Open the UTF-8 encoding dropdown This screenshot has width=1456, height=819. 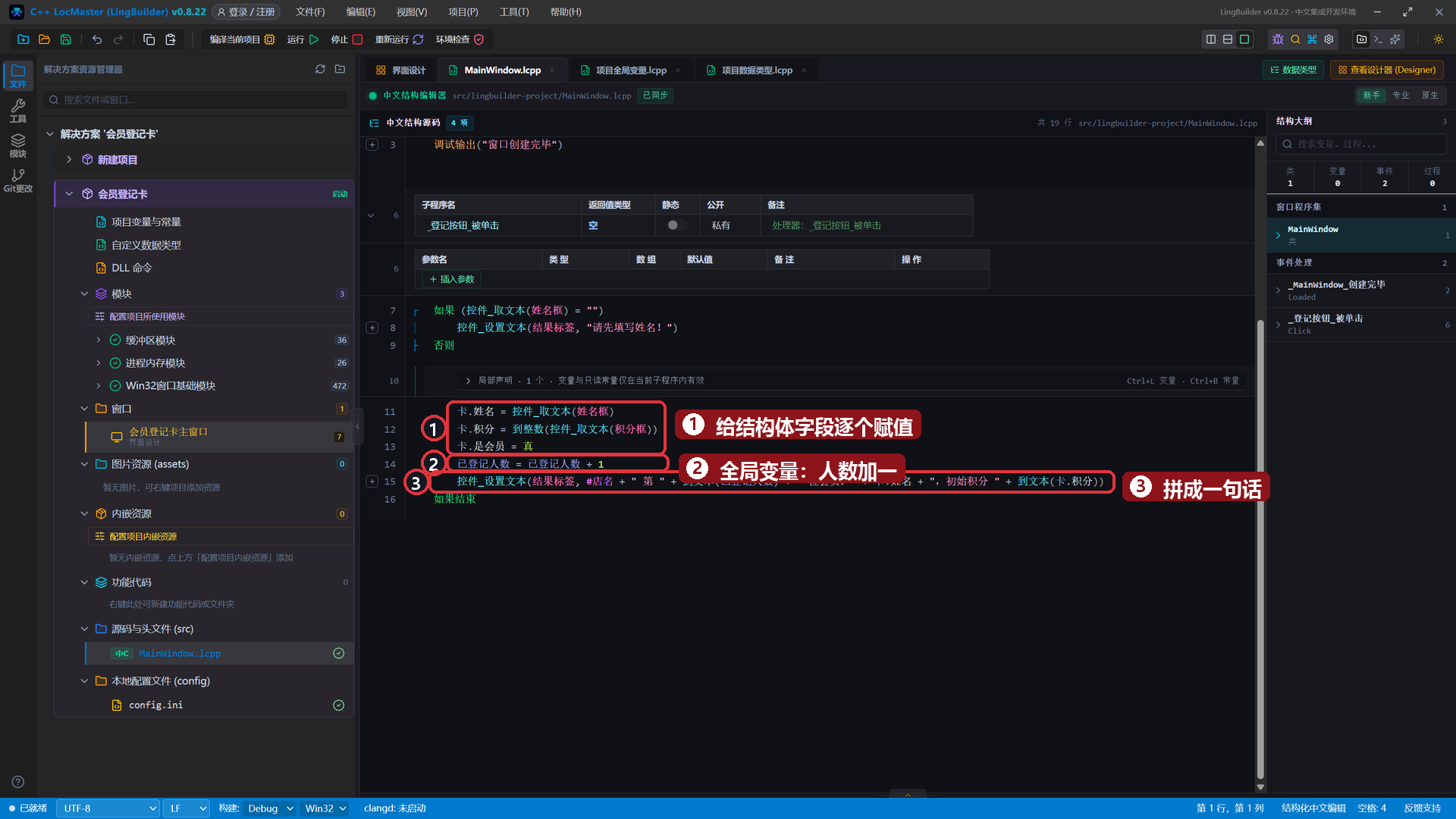pos(108,808)
